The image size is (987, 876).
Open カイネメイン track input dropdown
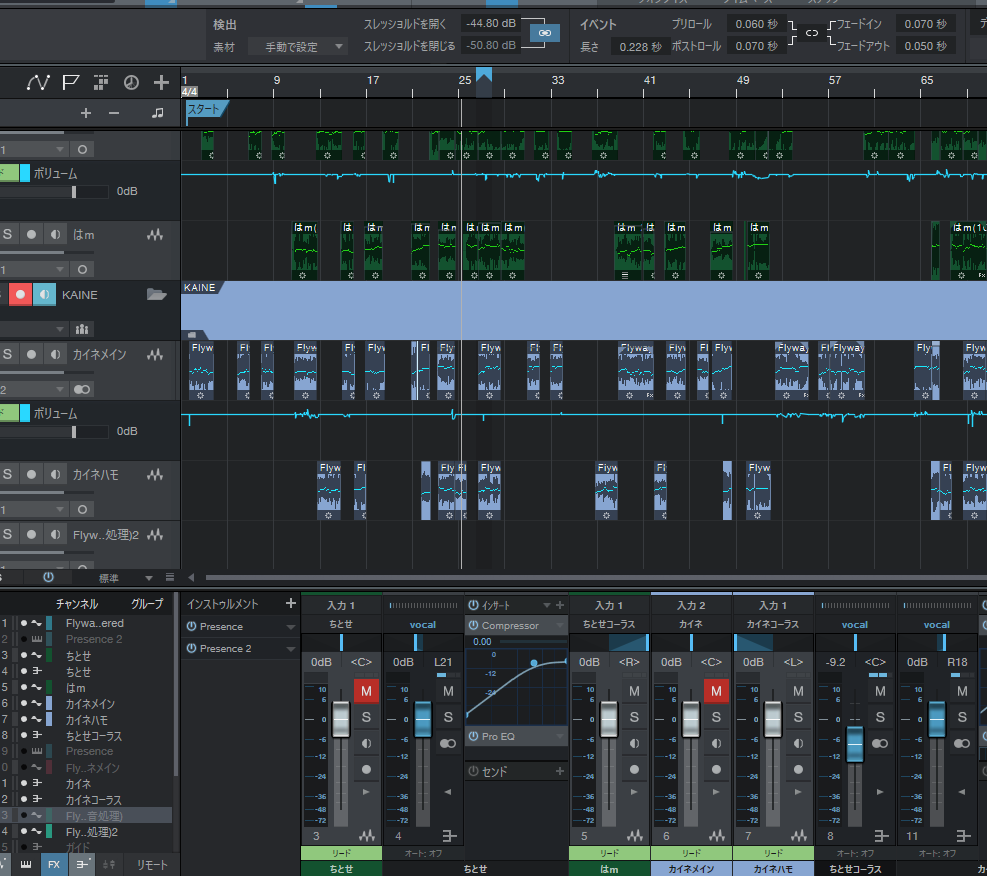(x=35, y=390)
